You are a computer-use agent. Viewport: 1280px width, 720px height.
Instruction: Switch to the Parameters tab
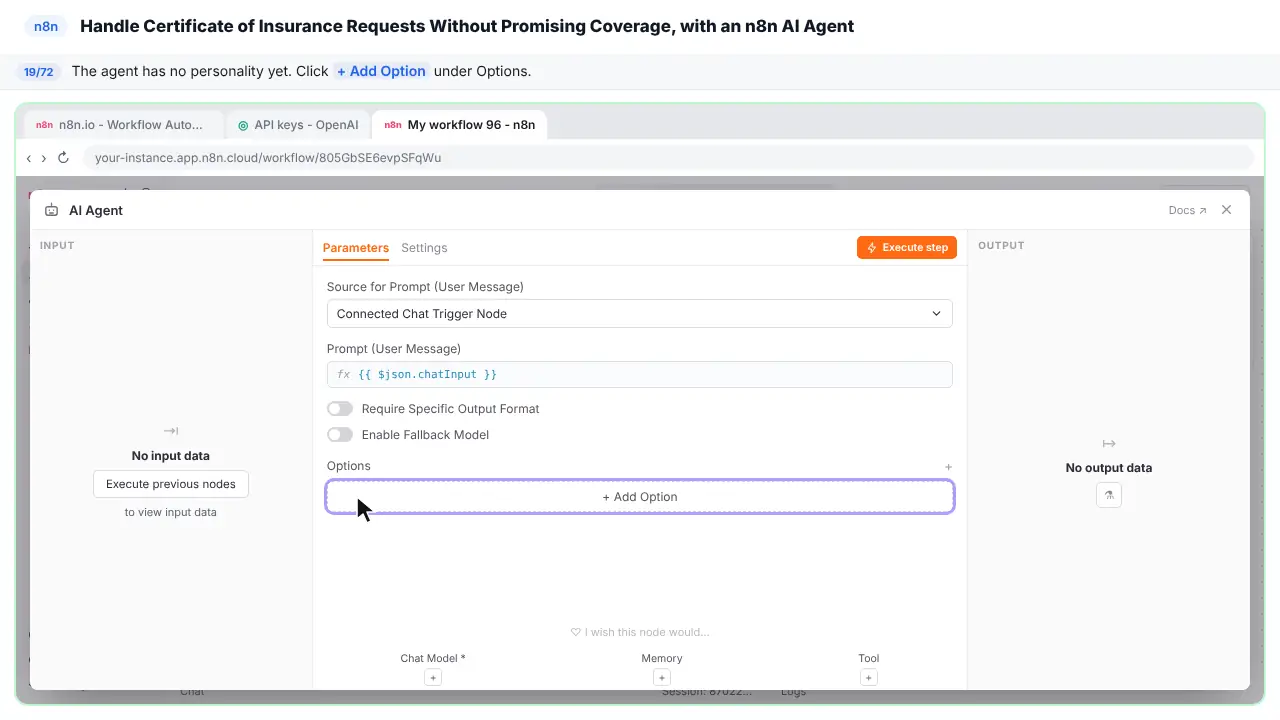[x=356, y=248]
